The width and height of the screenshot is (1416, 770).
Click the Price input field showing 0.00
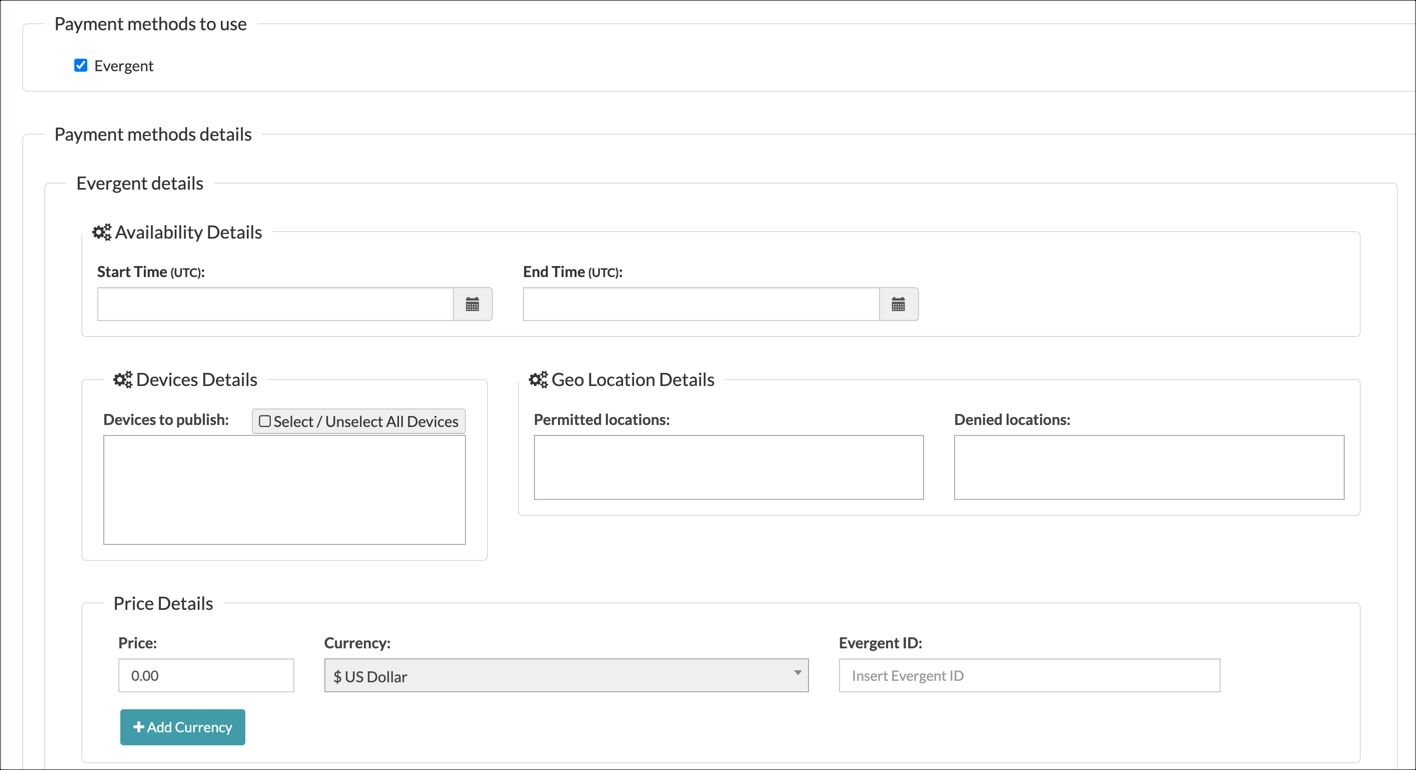(206, 675)
